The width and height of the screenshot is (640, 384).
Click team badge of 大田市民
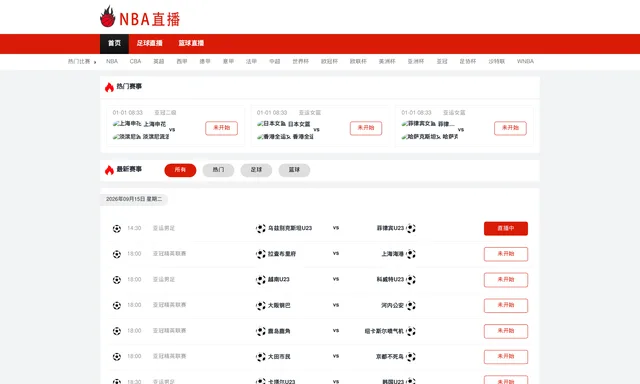pyautogui.click(x=261, y=357)
